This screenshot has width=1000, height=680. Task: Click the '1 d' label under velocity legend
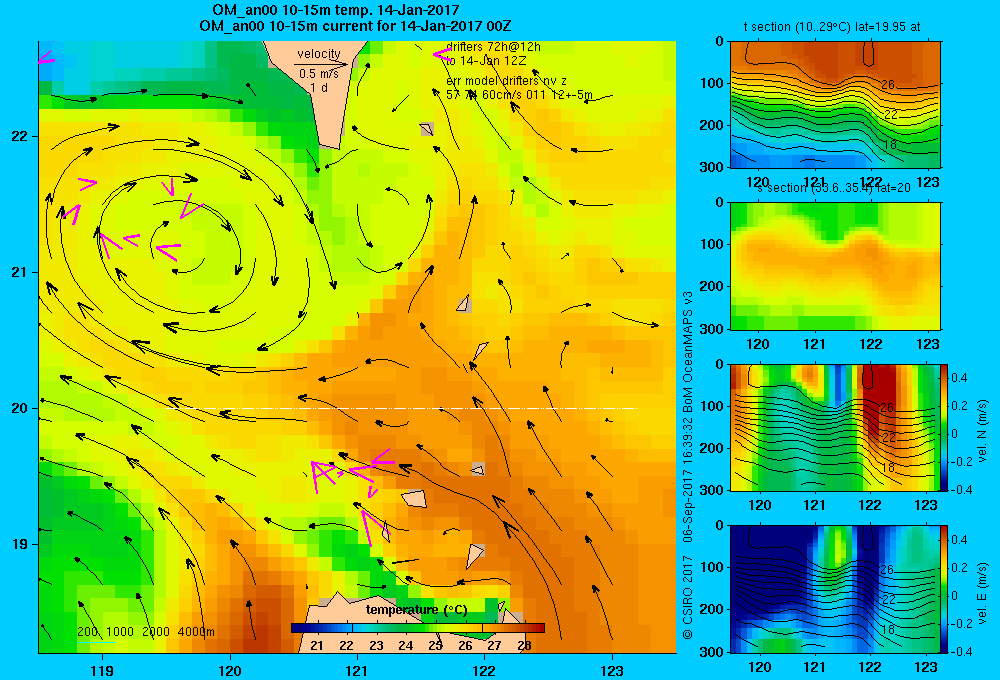pyautogui.click(x=319, y=87)
